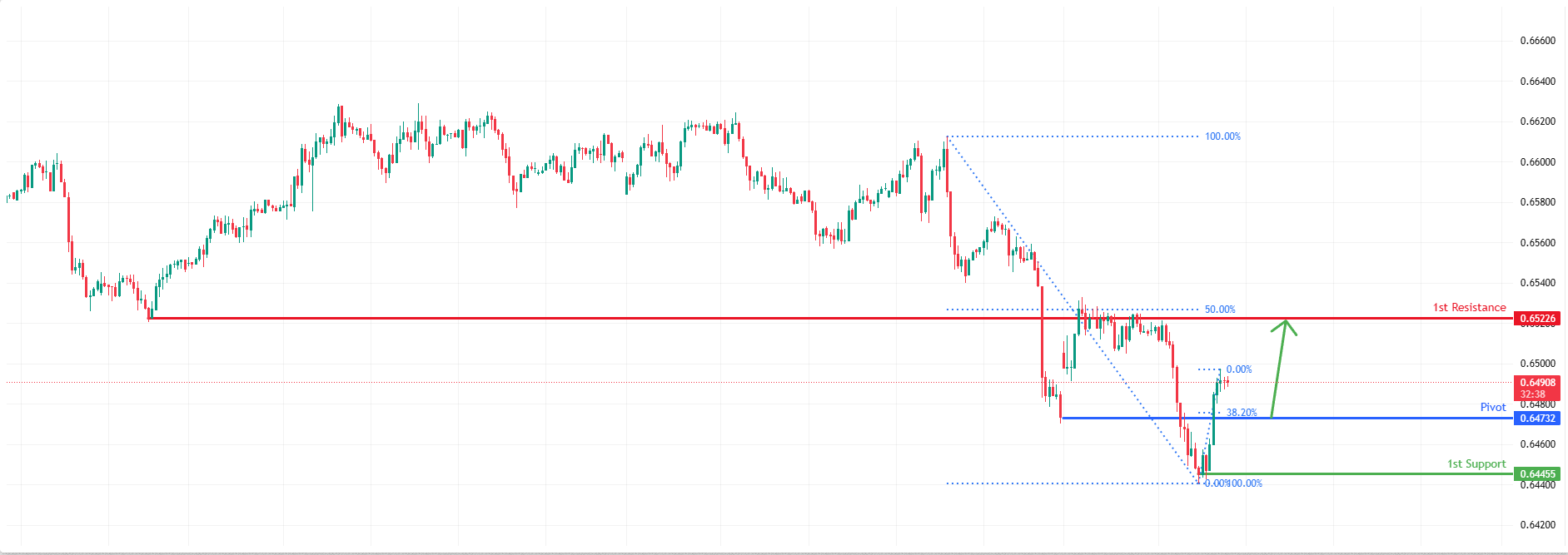Screen dimensions: 1568x555
Task: Select the 38.20% Fibonacci level label
Action: point(1242,413)
